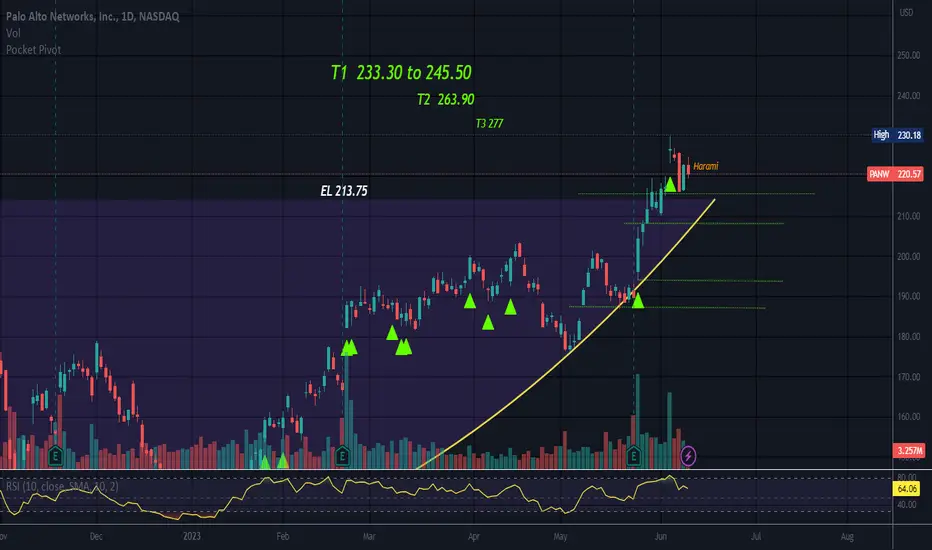Screen dimensions: 932x550
Task: Select the Pocket Pivot indicator label
Action: pyautogui.click(x=33, y=50)
